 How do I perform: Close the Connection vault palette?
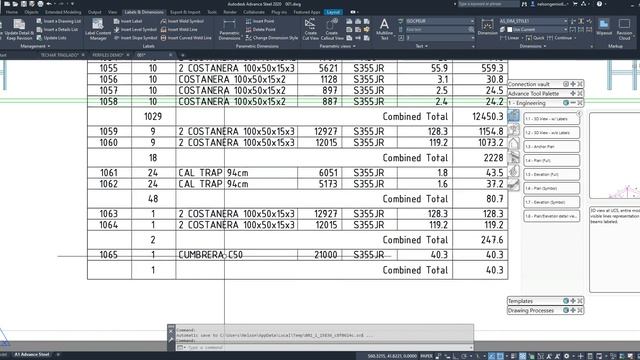coord(580,84)
